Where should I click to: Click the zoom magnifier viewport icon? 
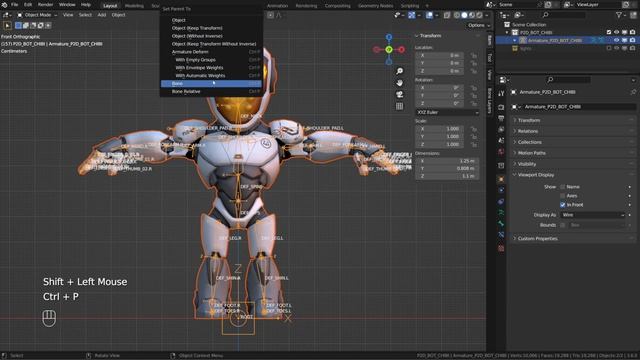point(400,71)
